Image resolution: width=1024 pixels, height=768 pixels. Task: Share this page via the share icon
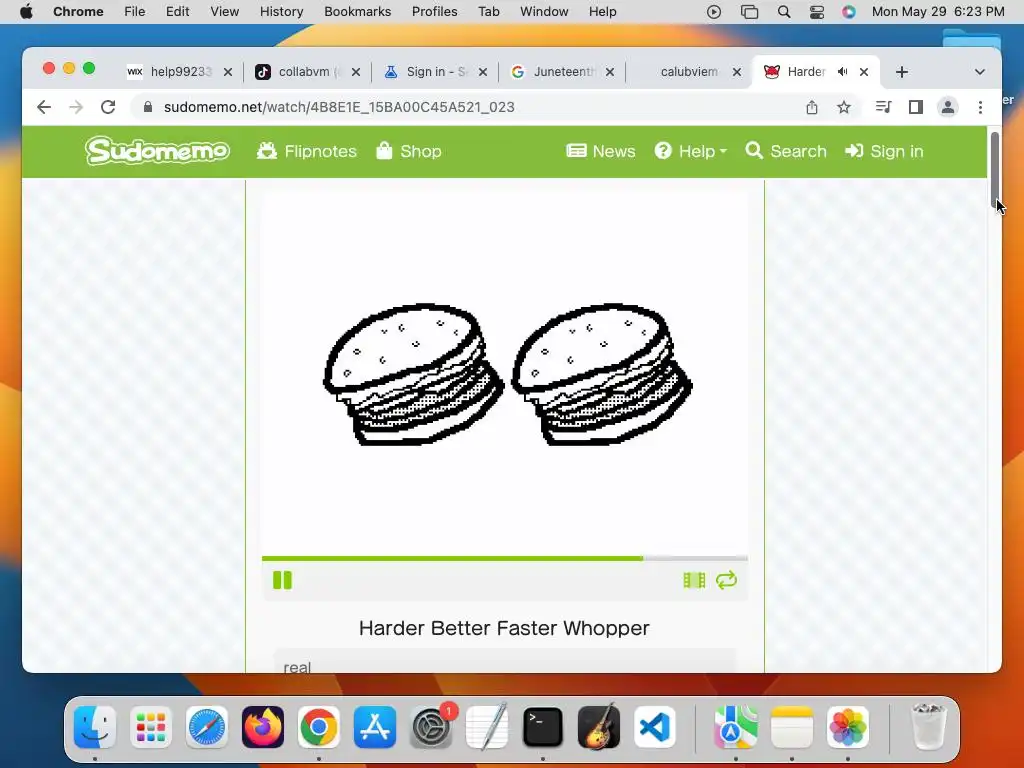[812, 107]
